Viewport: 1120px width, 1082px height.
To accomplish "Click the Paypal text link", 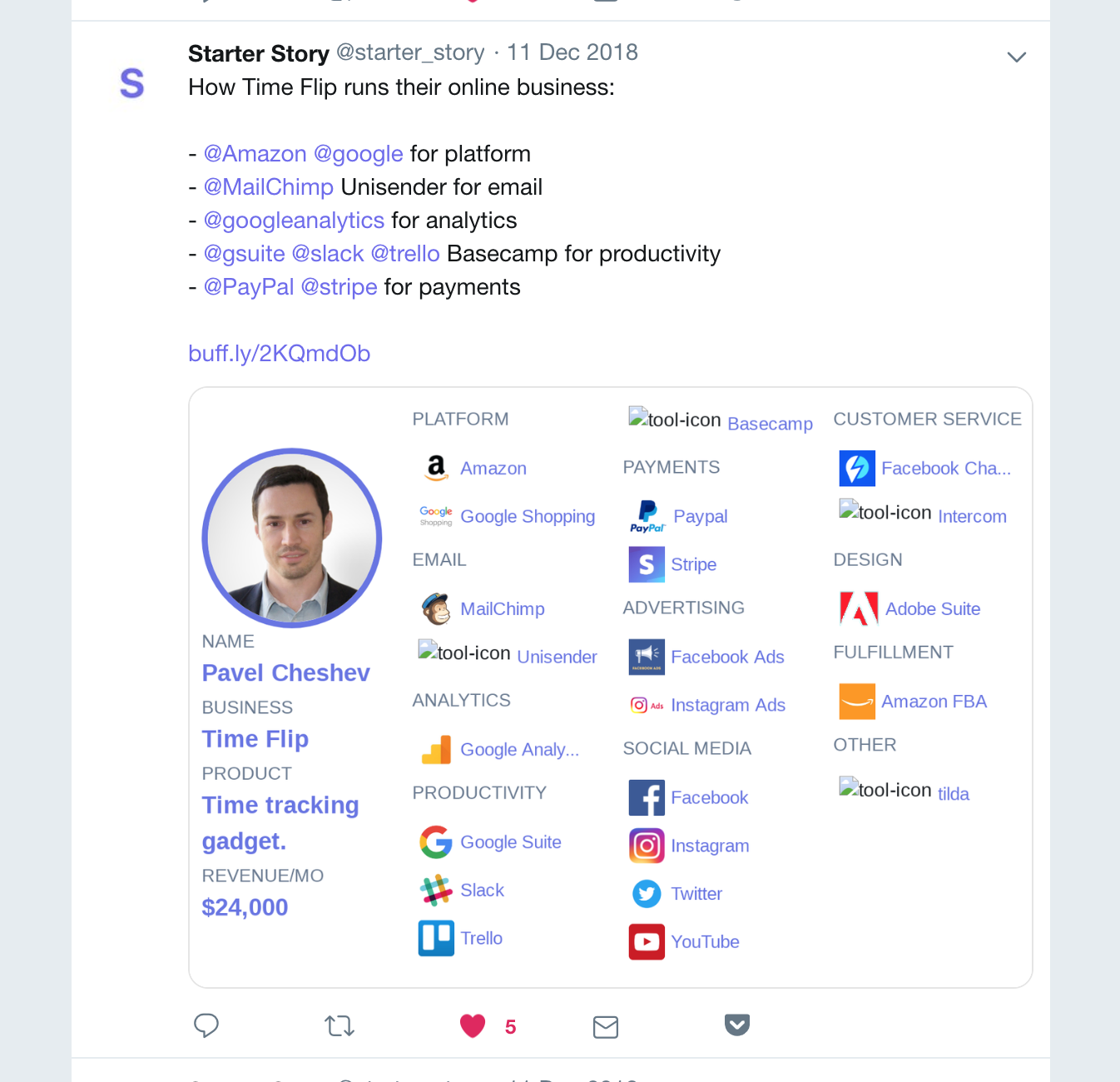I will (x=701, y=516).
